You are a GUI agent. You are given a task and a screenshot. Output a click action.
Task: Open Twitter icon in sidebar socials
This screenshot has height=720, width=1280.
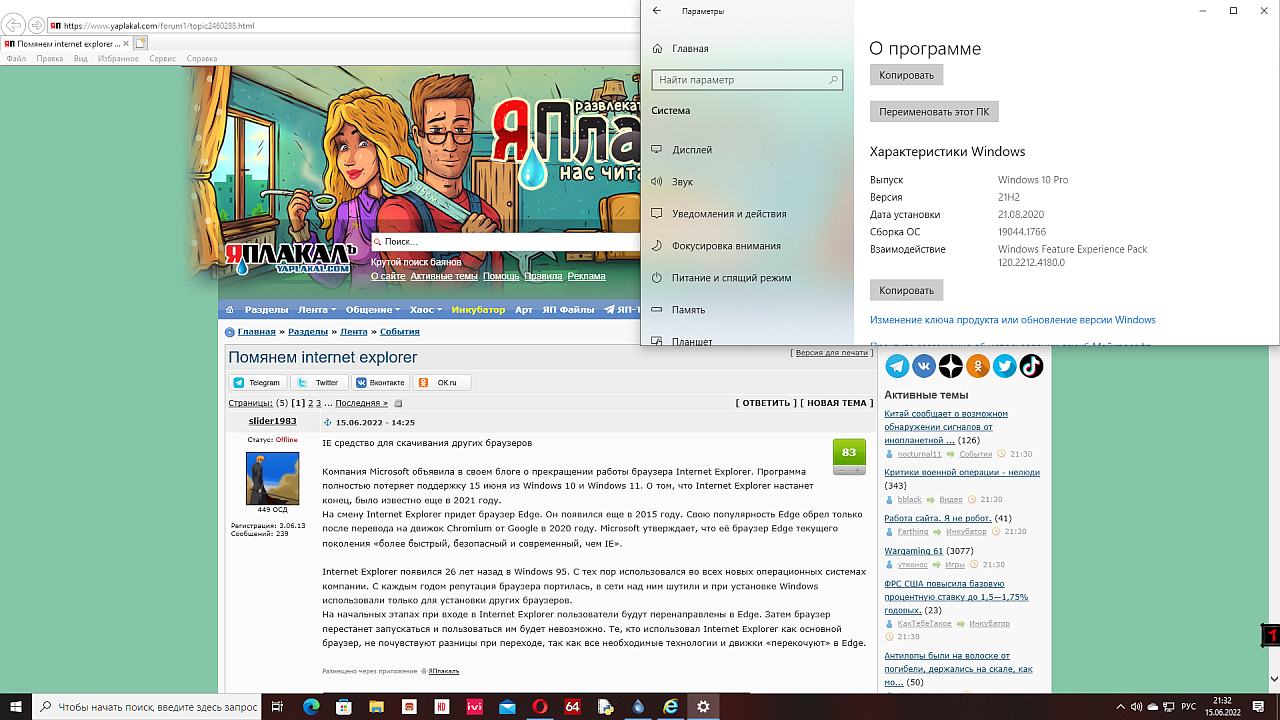1005,366
